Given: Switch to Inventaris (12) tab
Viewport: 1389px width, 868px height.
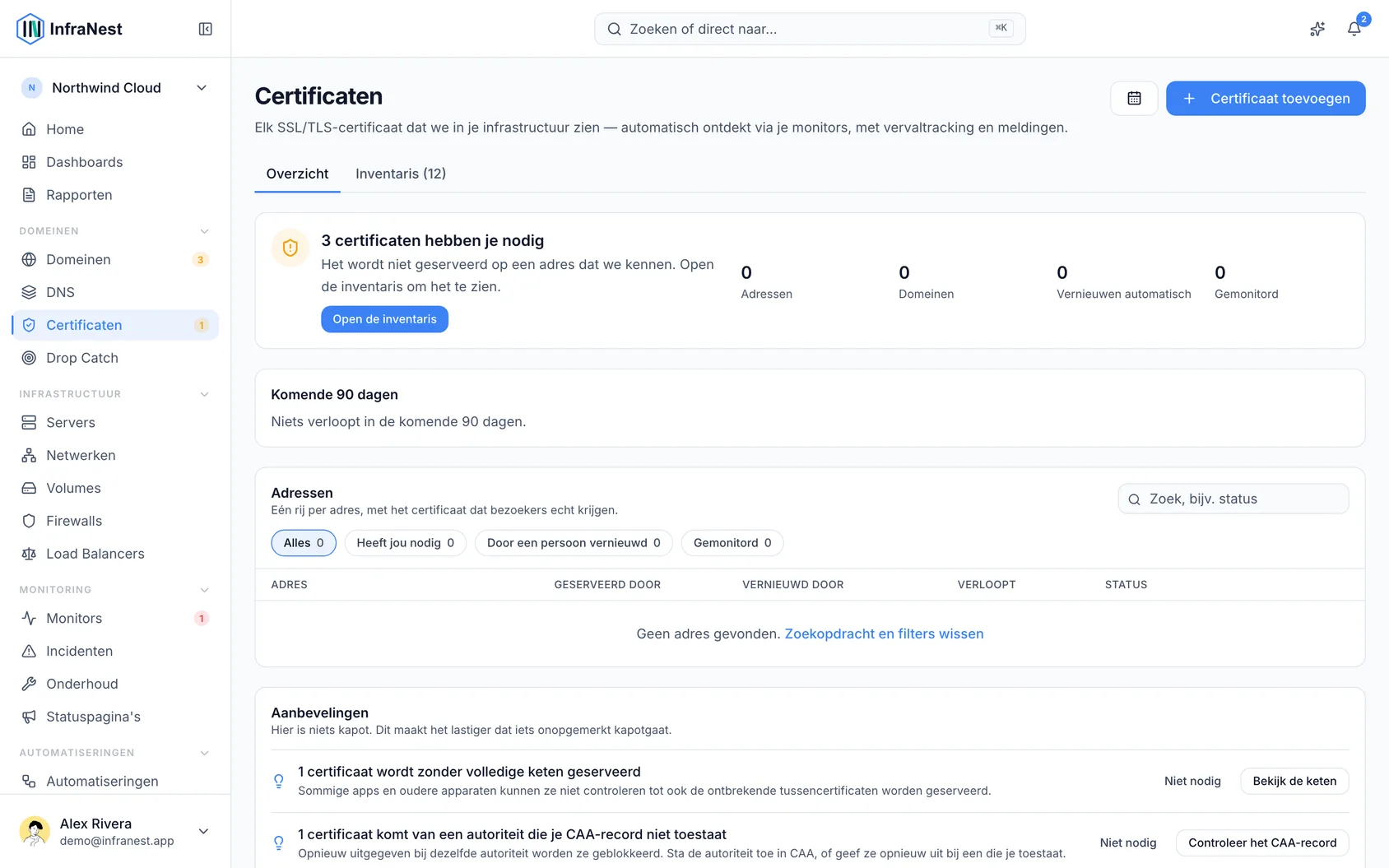Looking at the screenshot, I should coord(401,174).
